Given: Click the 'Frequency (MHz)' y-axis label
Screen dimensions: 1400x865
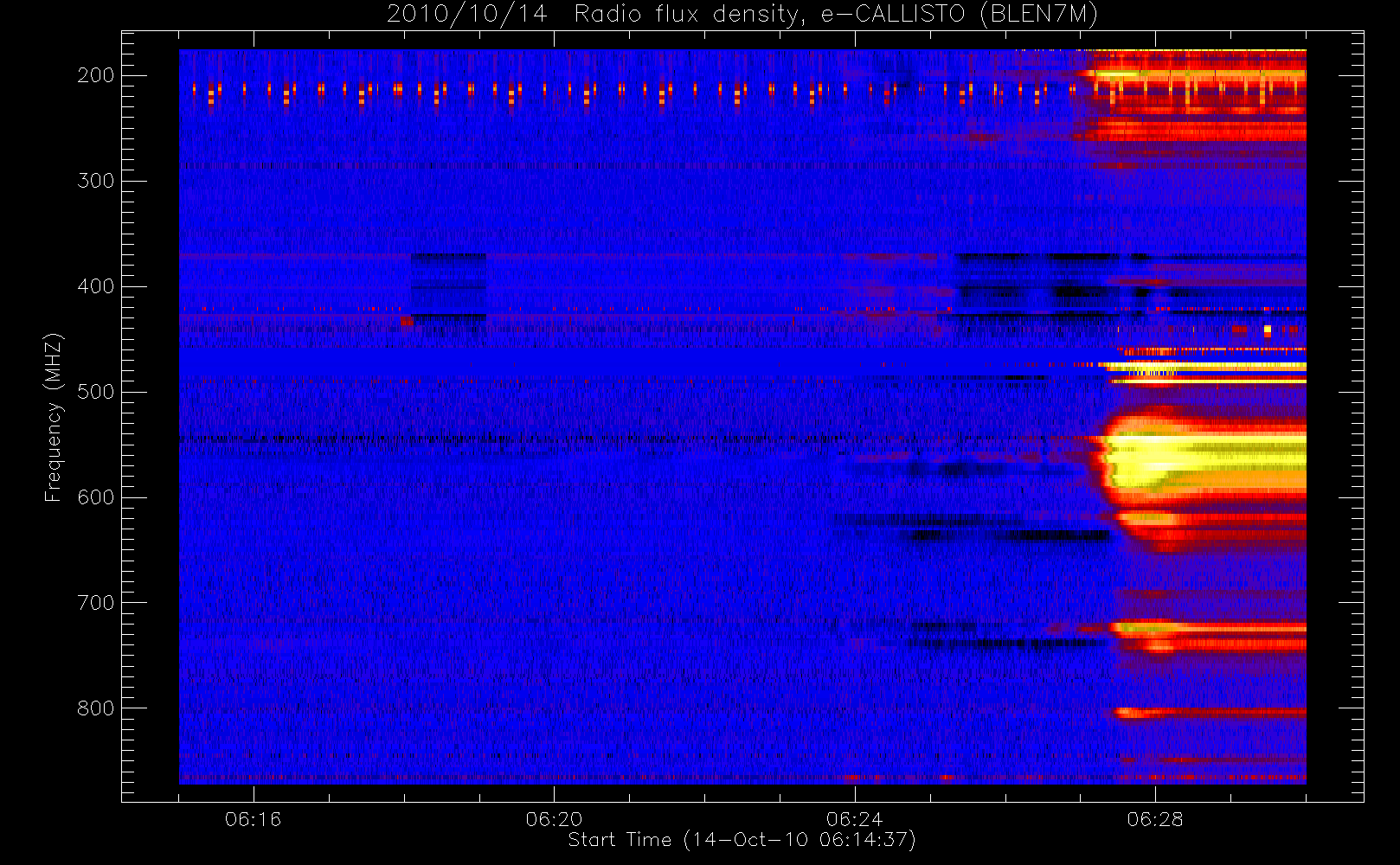Looking at the screenshot, I should (54, 417).
